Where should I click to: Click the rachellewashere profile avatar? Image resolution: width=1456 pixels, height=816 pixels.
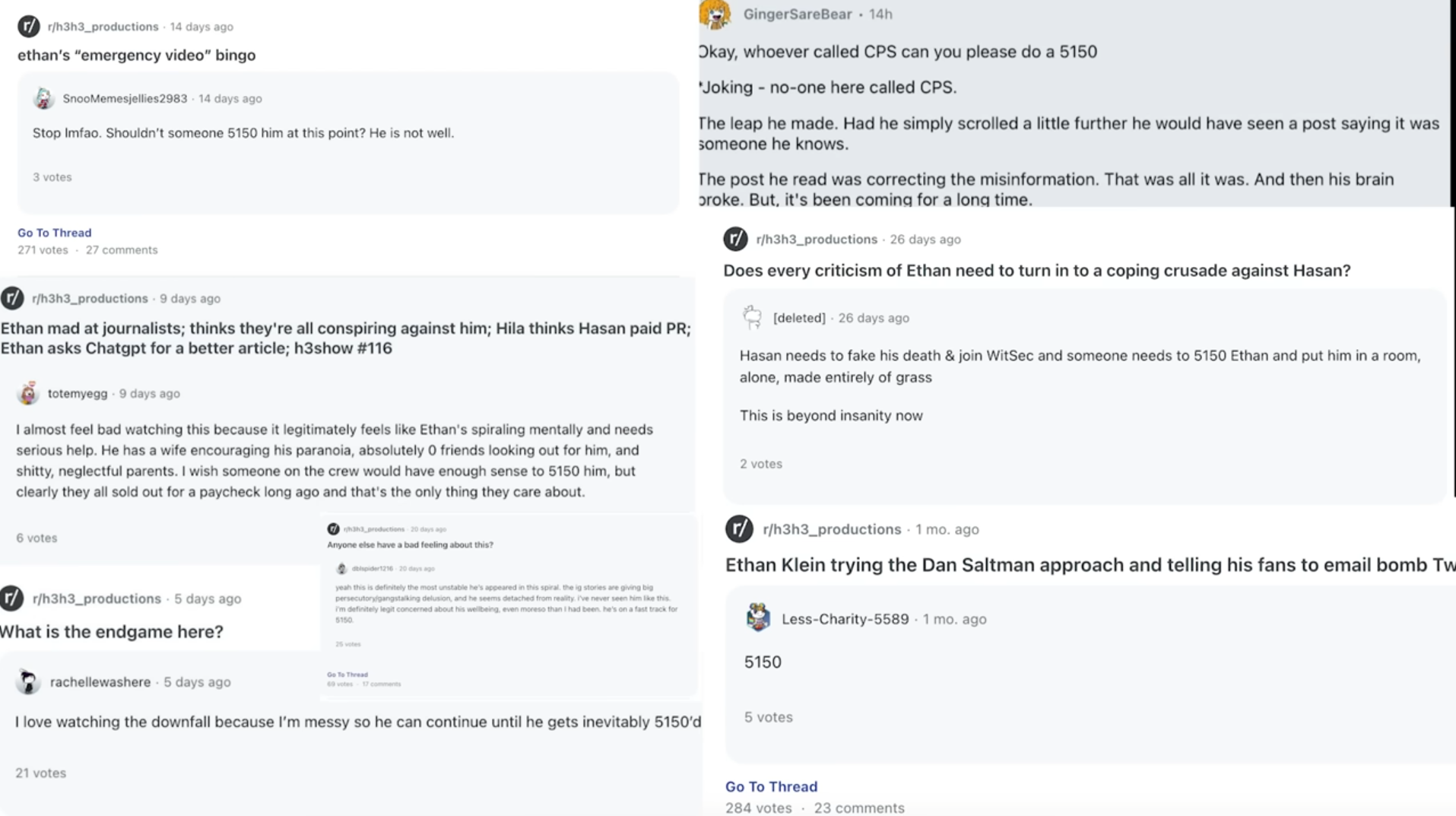(x=28, y=681)
